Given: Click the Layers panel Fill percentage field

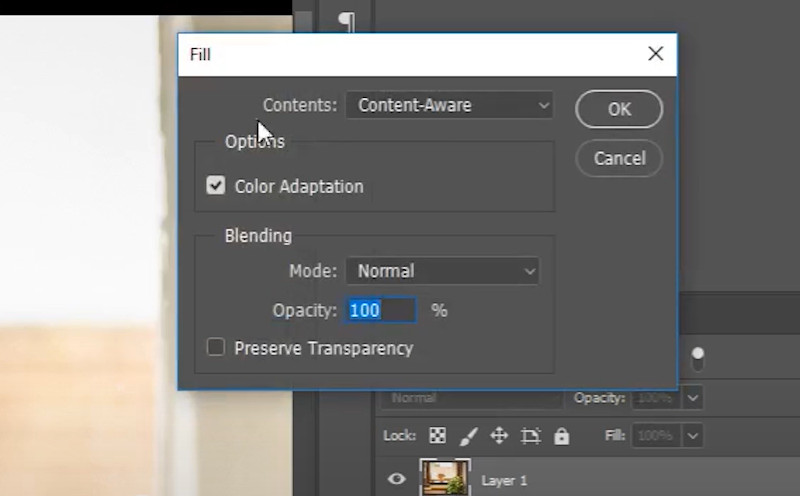Looking at the screenshot, I should 656,436.
